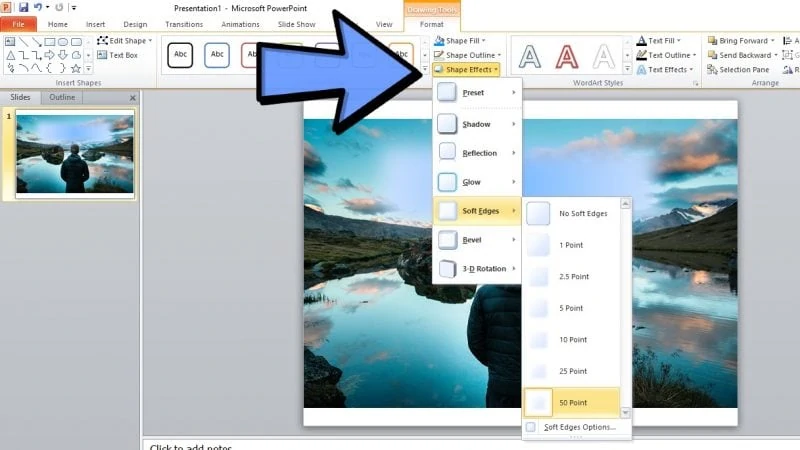800x450 pixels.
Task: Open the WordArt Styles dialog launcher
Action: pos(695,83)
